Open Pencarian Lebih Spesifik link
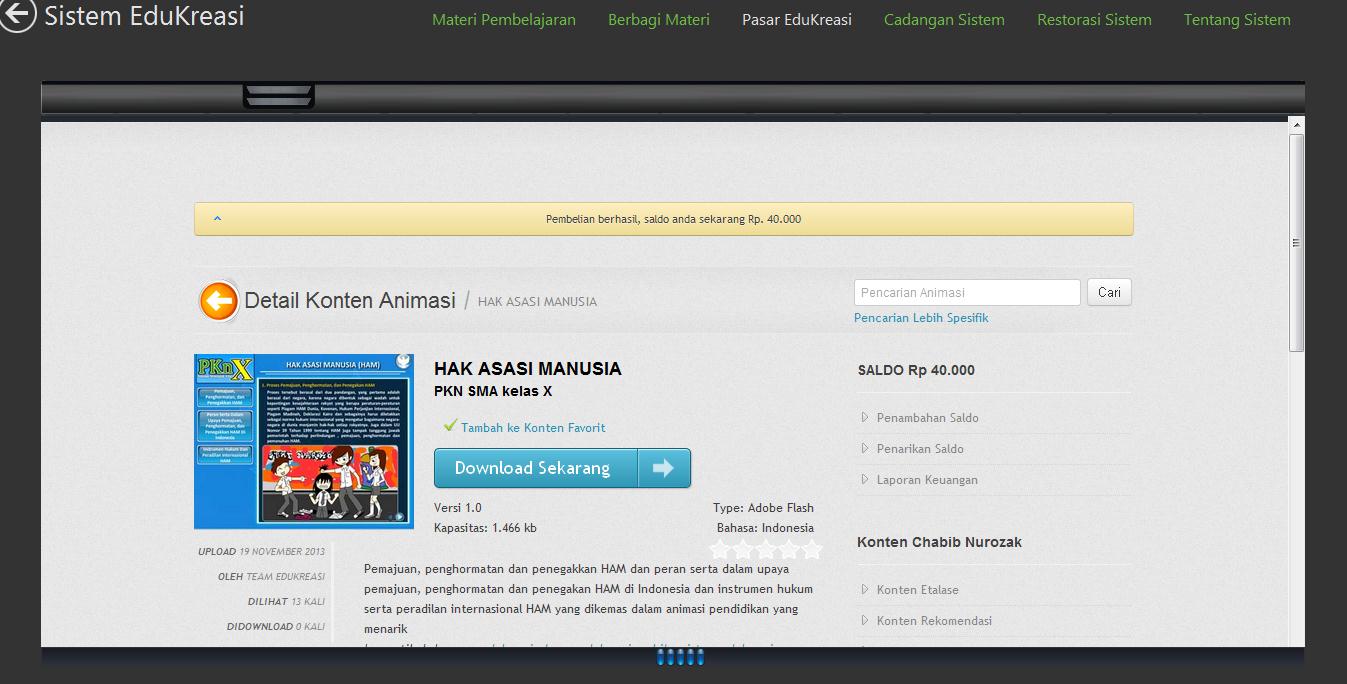This screenshot has height=684, width=1347. (921, 318)
